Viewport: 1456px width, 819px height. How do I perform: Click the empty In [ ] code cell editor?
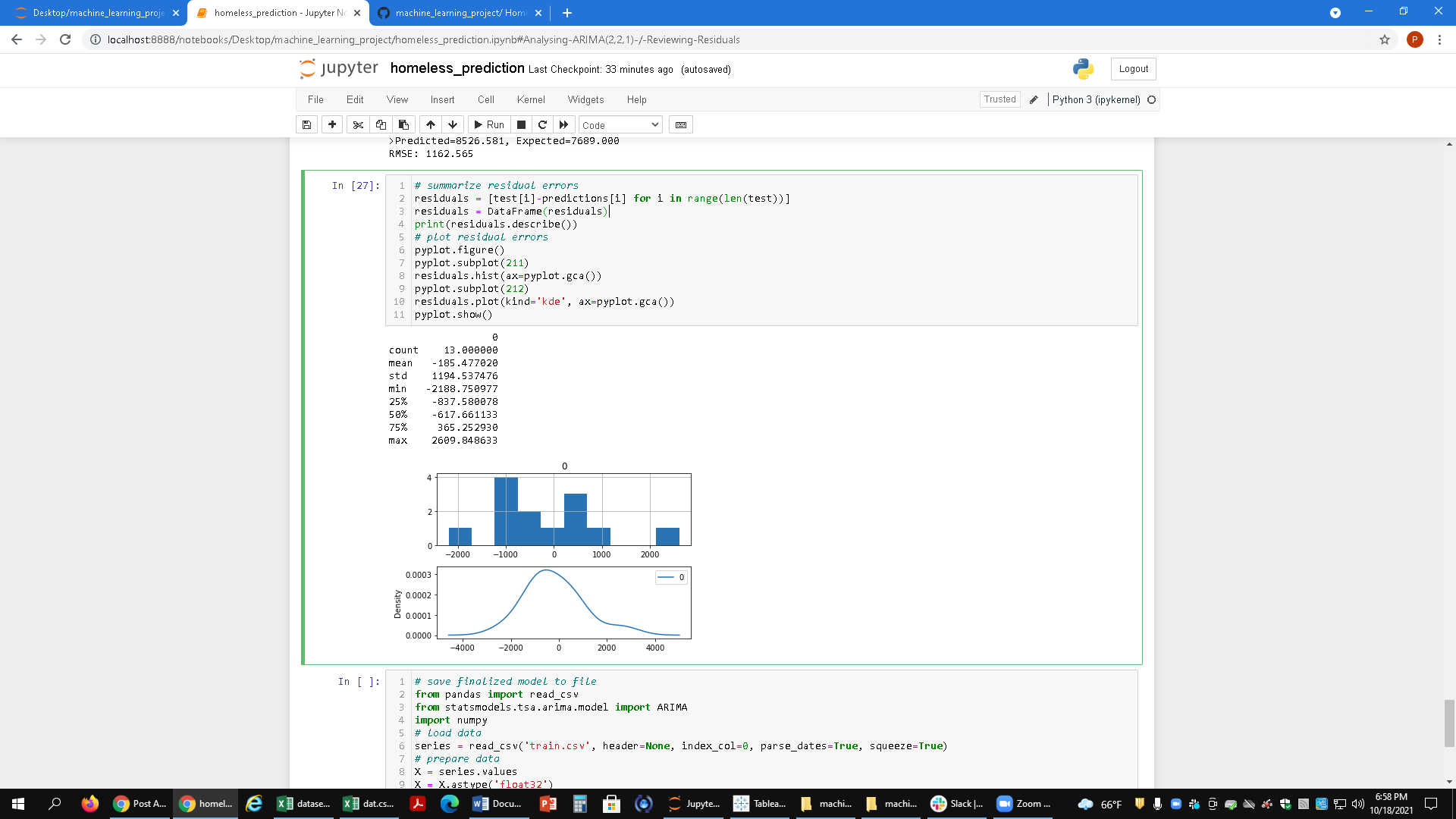761,730
